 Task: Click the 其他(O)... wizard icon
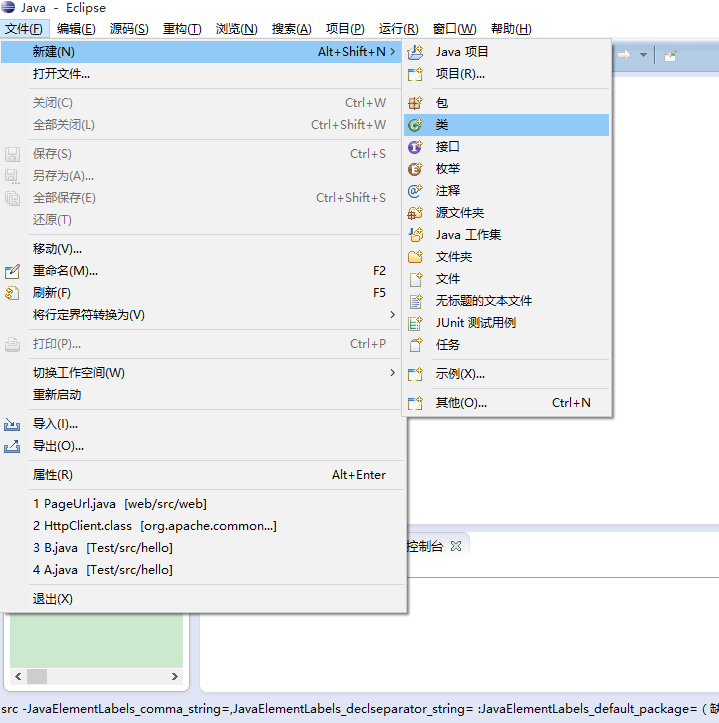point(415,403)
